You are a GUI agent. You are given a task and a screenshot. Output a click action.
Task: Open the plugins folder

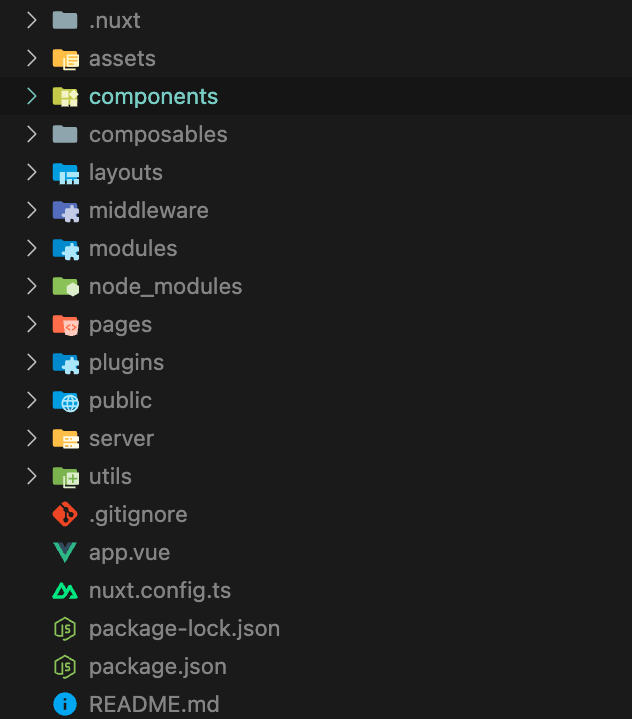126,363
